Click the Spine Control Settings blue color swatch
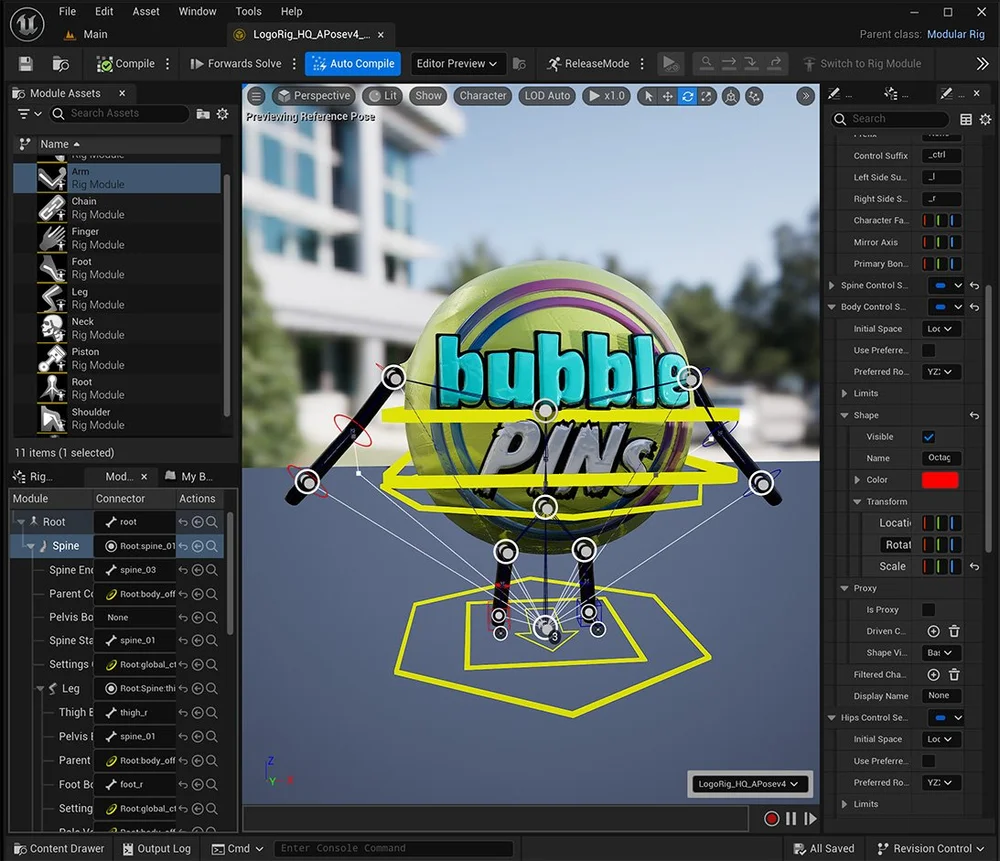This screenshot has height=861, width=1000. [x=940, y=285]
